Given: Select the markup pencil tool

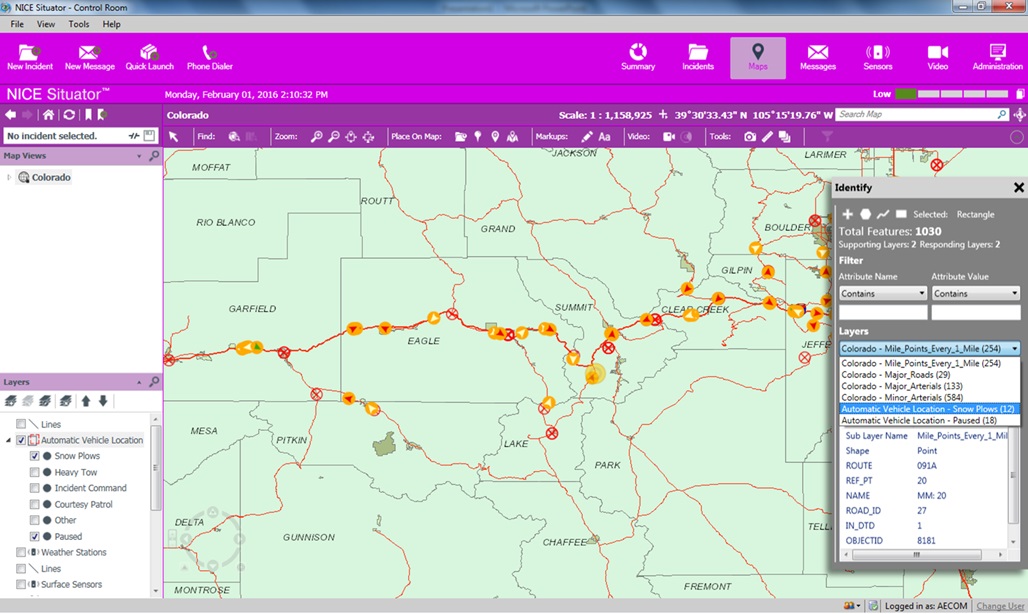Looking at the screenshot, I should tap(587, 136).
